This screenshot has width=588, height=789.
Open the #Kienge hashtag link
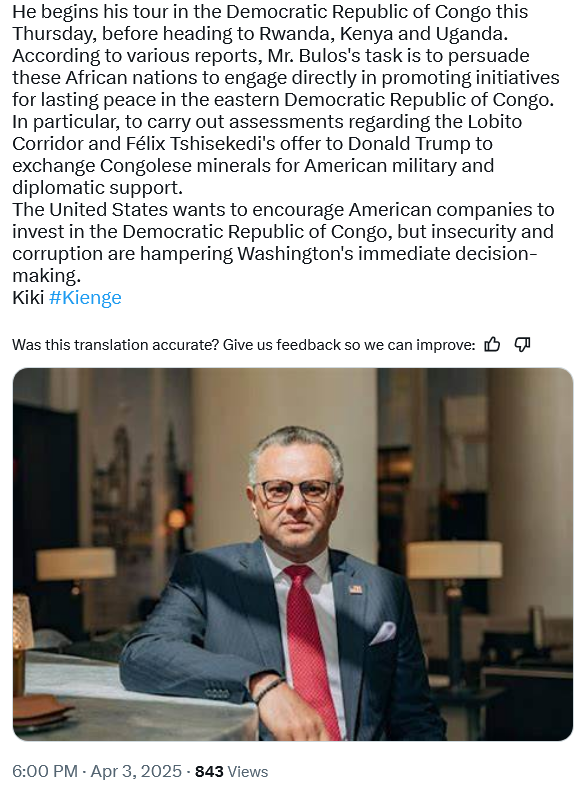click(86, 297)
